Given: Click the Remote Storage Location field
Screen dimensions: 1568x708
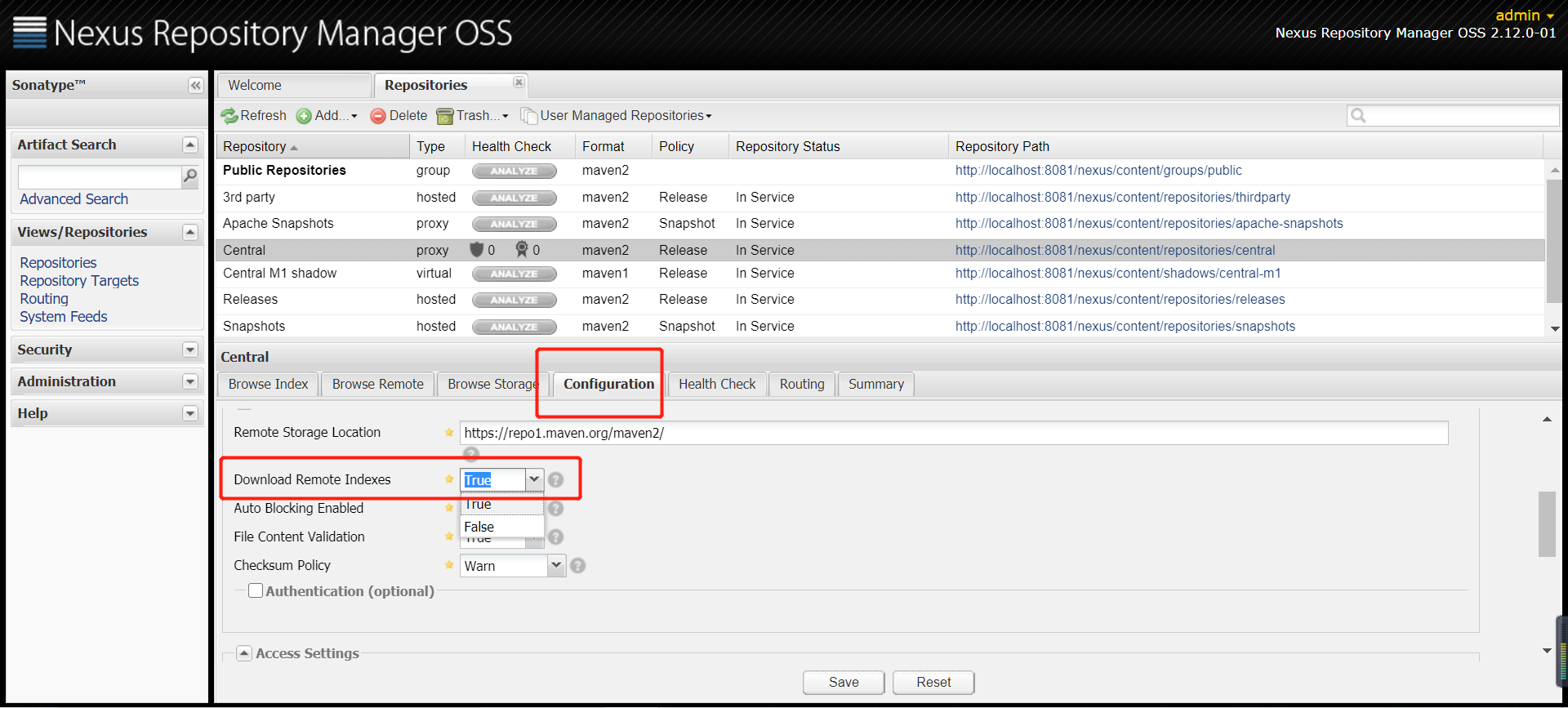Looking at the screenshot, I should pyautogui.click(x=952, y=433).
